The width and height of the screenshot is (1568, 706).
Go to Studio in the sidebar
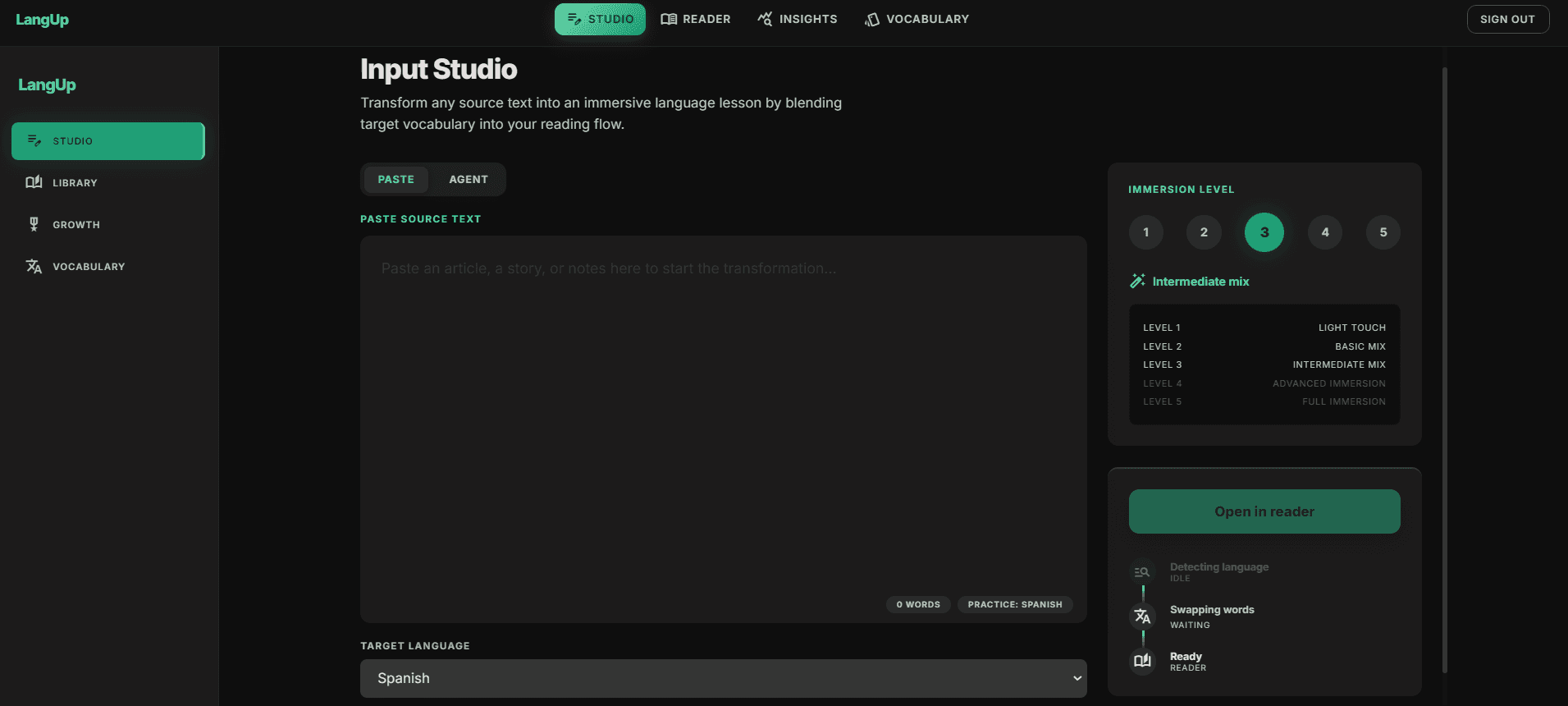108,141
